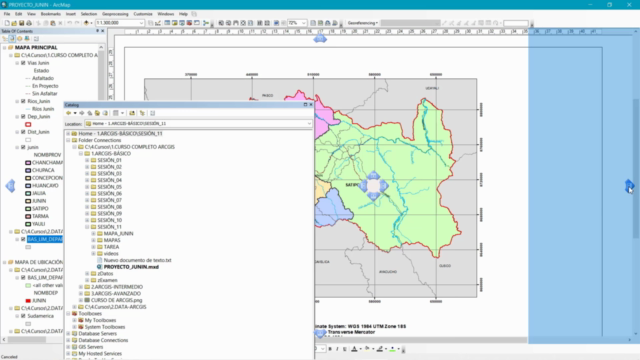Image resolution: width=640 pixels, height=360 pixels.
Task: Open the ModelBuilder window icon
Action: click(x=206, y=23)
